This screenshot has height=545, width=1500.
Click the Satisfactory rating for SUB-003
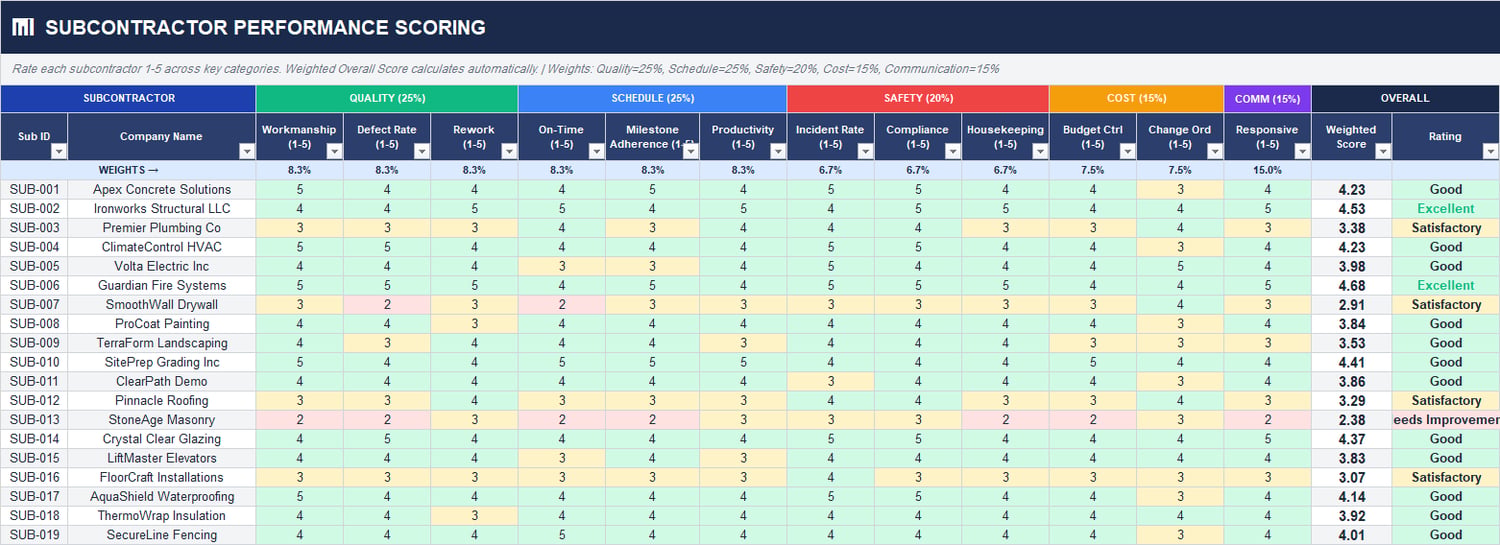1445,228
